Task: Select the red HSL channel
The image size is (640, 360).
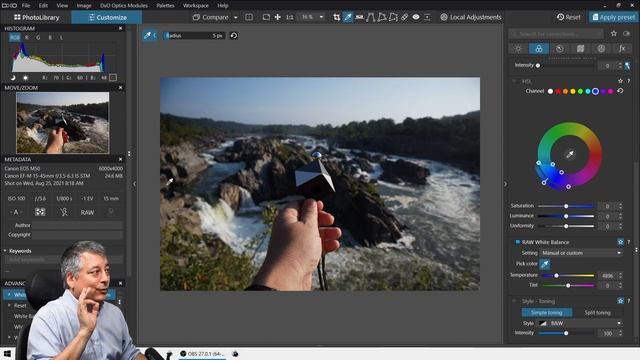Action: coord(558,91)
